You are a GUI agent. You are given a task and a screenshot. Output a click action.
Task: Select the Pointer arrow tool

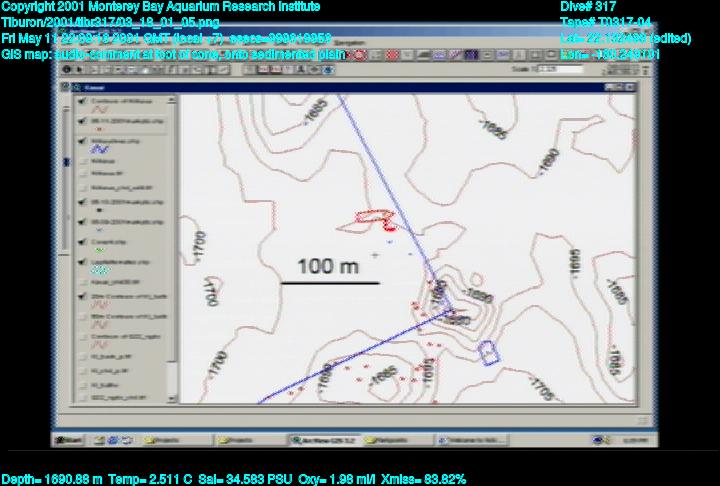pyautogui.click(x=79, y=69)
